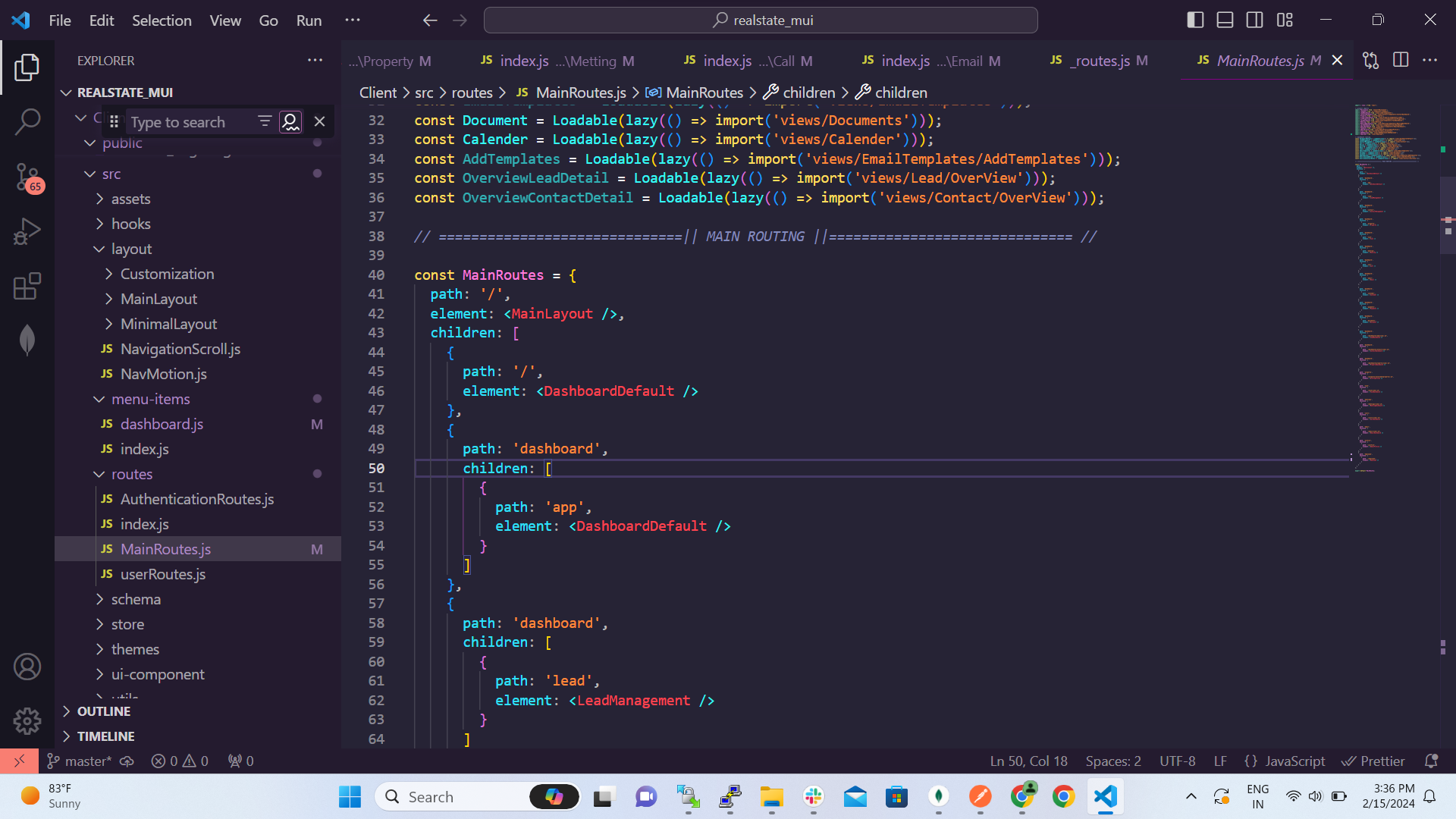
Task: Expand the assets folder
Action: 130,199
